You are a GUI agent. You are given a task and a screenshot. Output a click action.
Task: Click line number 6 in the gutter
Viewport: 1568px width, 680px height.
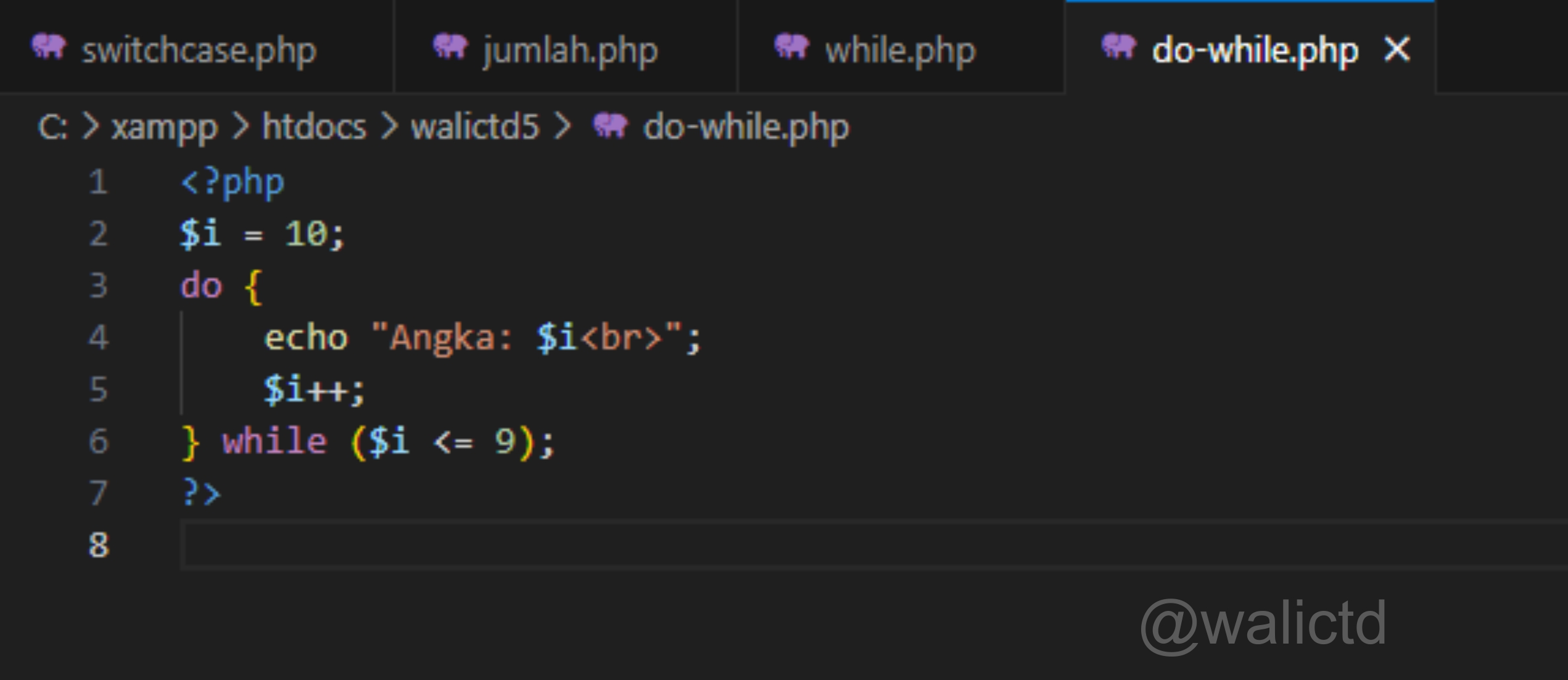[x=98, y=442]
